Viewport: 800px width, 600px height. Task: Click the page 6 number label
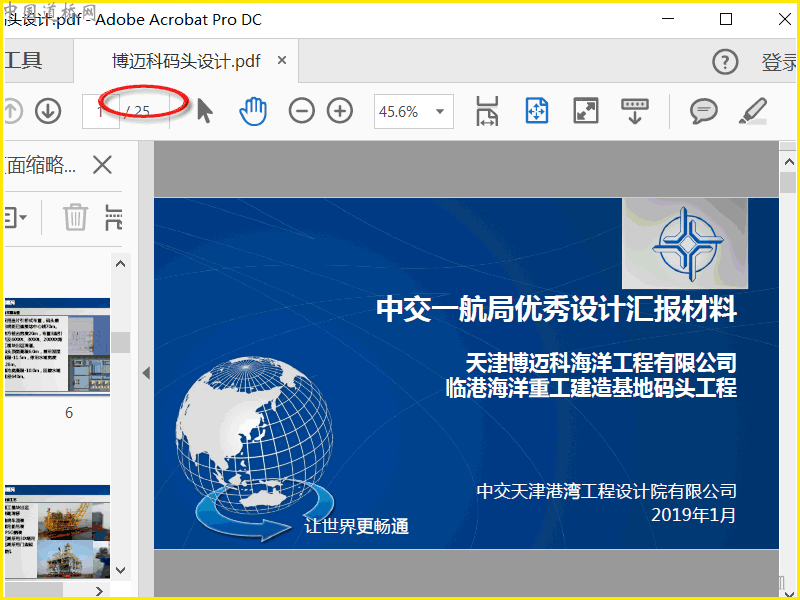69,413
